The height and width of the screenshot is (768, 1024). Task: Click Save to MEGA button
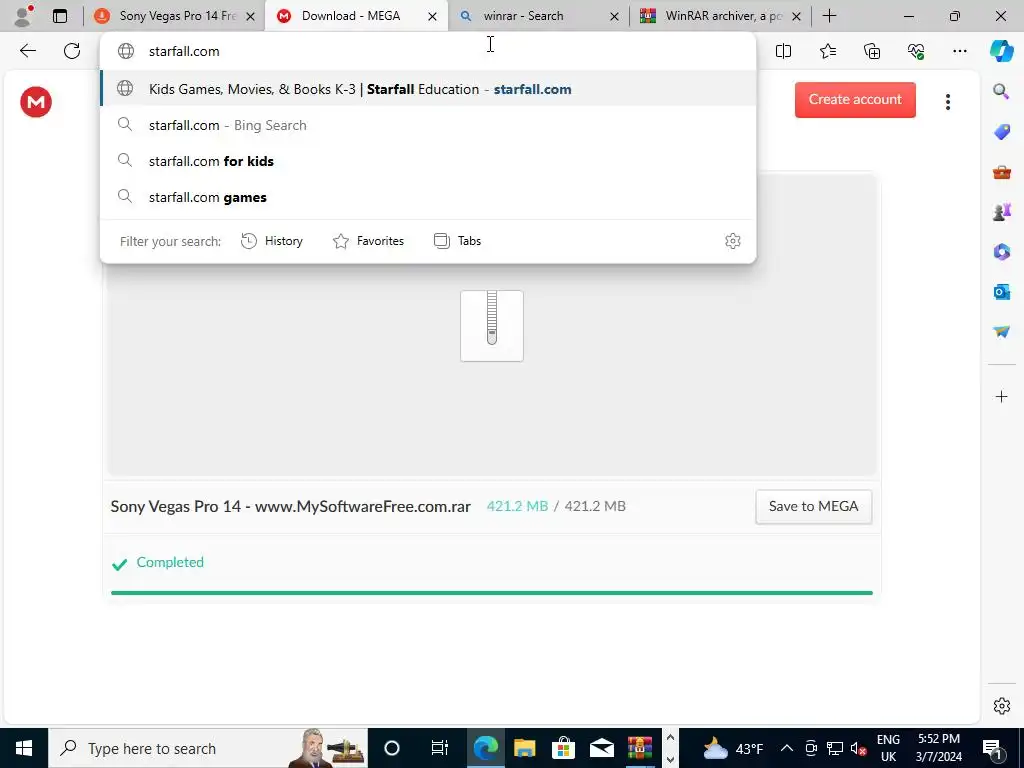click(x=813, y=506)
